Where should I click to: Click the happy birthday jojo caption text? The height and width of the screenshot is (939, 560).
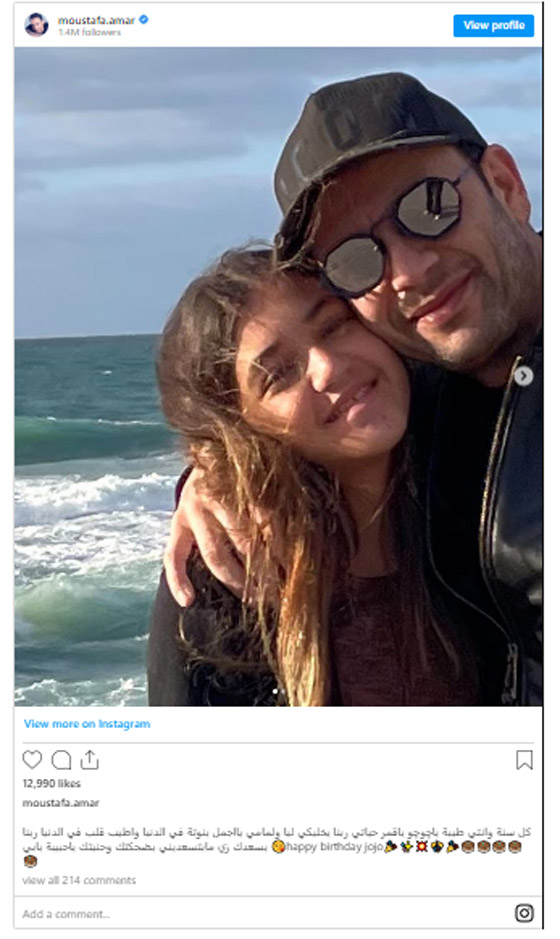pos(334,847)
